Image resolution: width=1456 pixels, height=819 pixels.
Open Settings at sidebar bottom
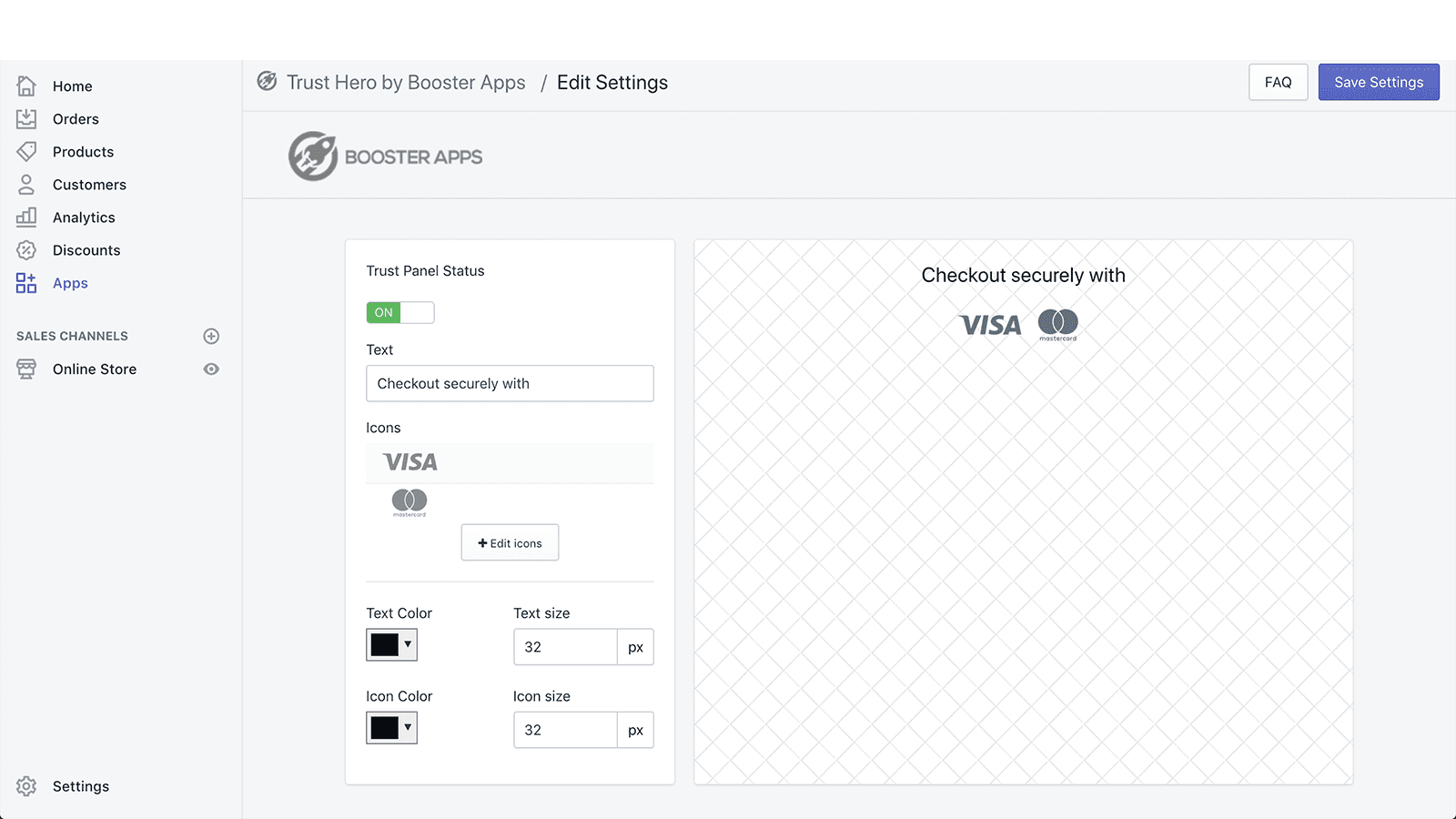(x=81, y=786)
